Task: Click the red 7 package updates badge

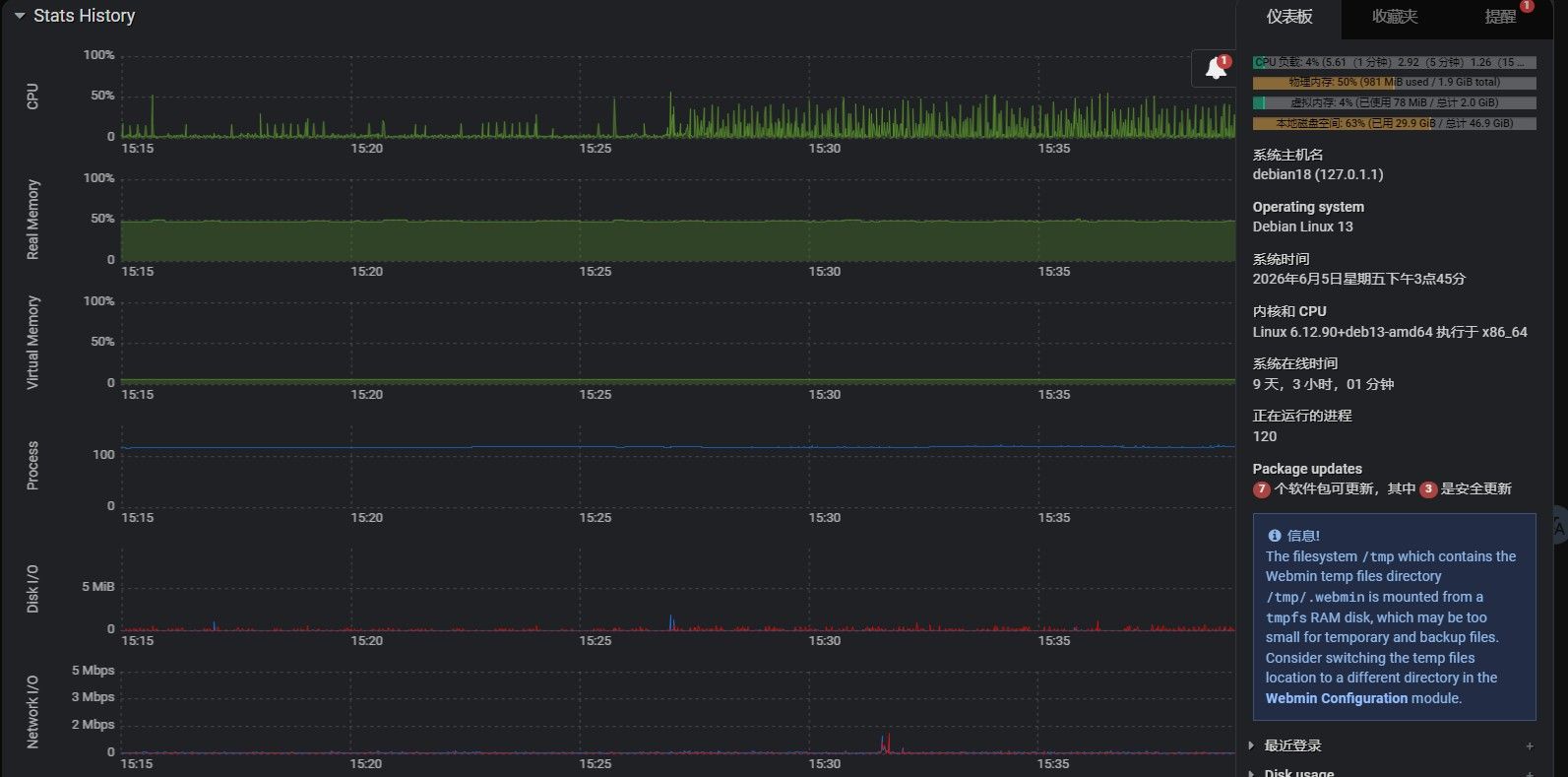Action: point(1261,489)
